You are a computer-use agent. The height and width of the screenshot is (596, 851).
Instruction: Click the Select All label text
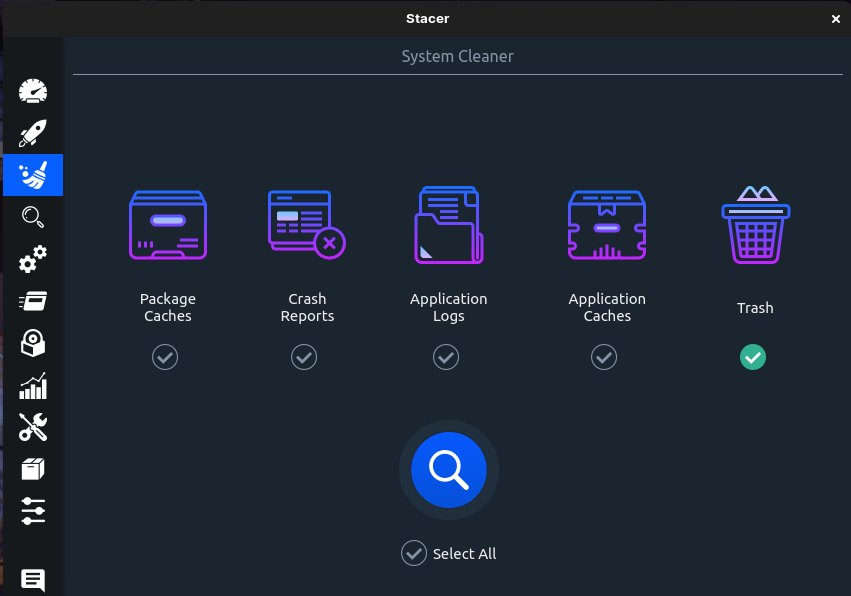465,554
